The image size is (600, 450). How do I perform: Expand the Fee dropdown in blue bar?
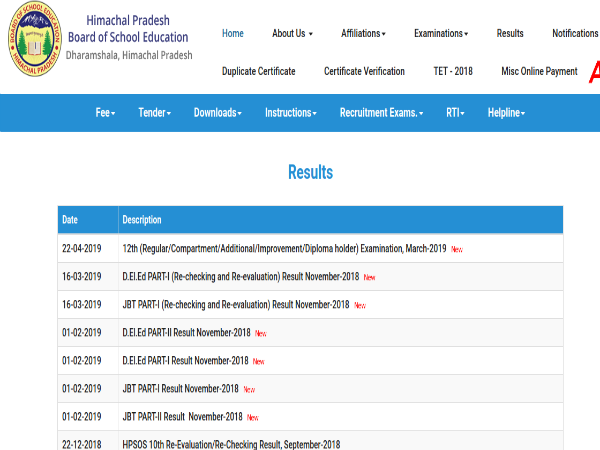pos(105,113)
